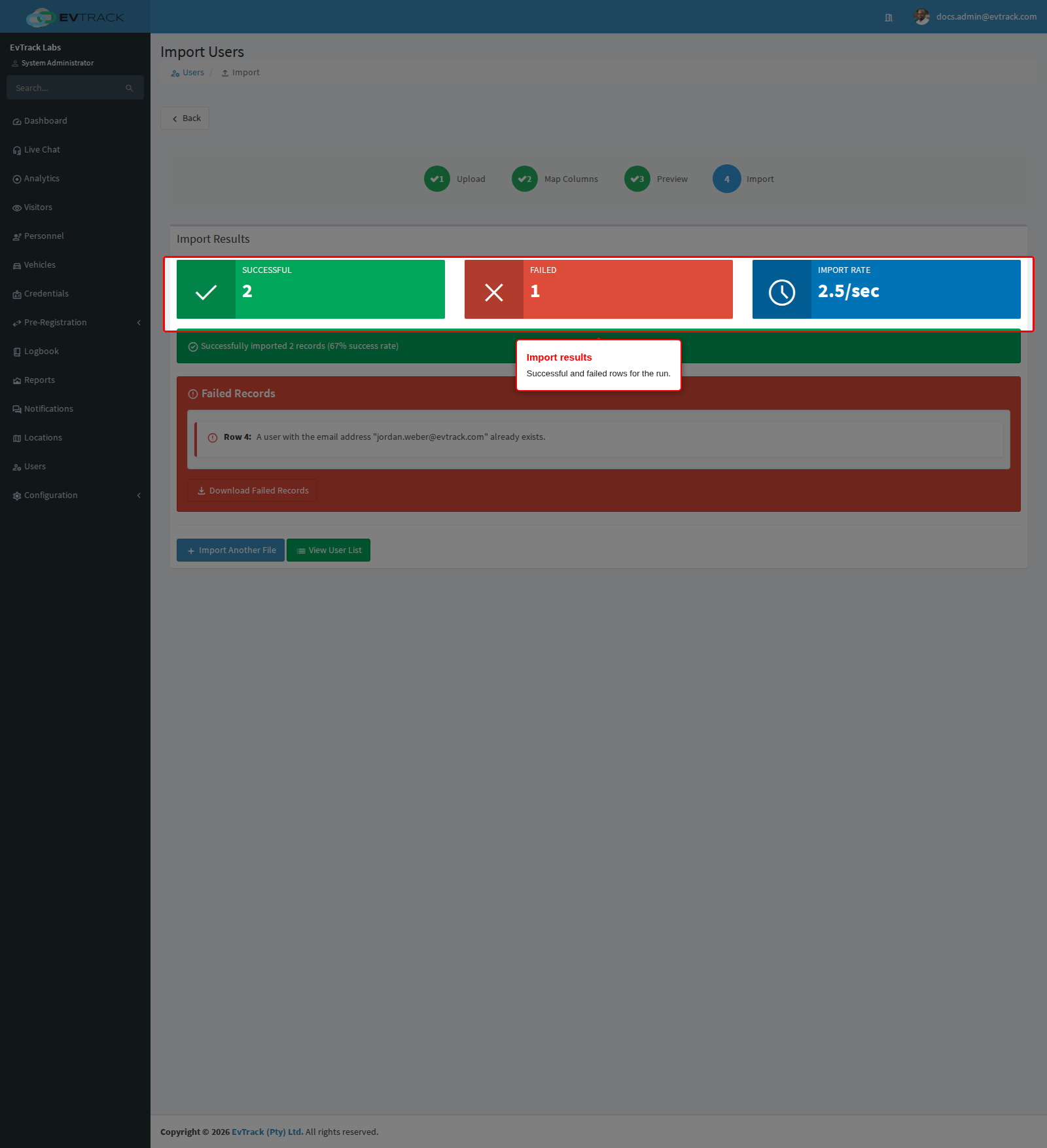
Task: Click the search magnifier icon in the sidebar
Action: 130,88
